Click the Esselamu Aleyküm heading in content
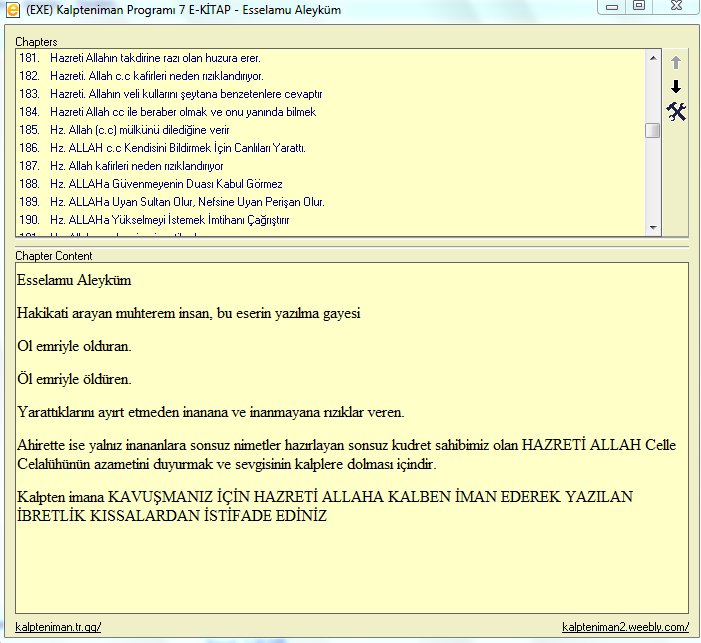 click(74, 280)
